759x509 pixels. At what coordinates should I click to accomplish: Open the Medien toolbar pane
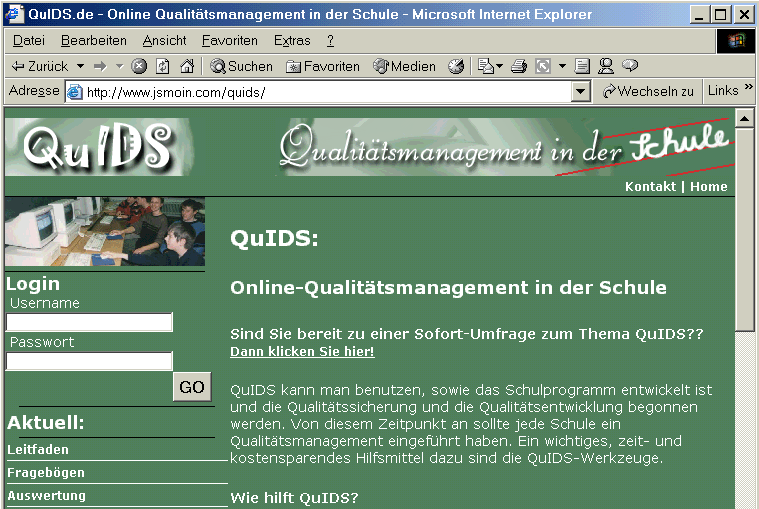tap(405, 66)
